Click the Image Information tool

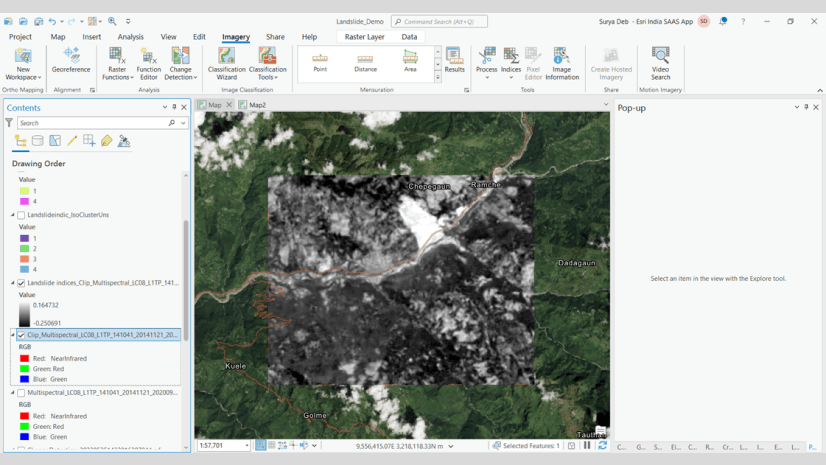click(x=561, y=62)
